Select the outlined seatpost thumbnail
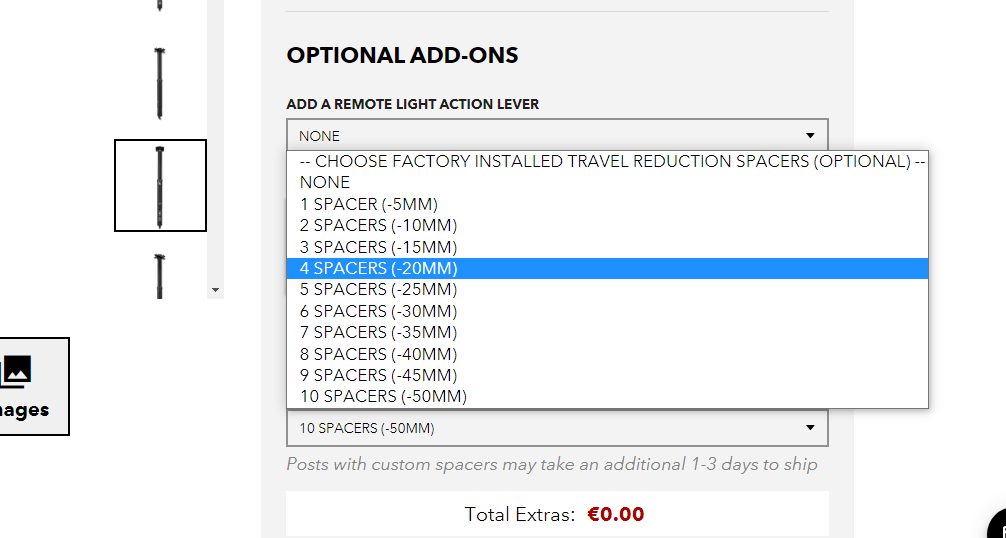The width and height of the screenshot is (1006, 538). [160, 185]
